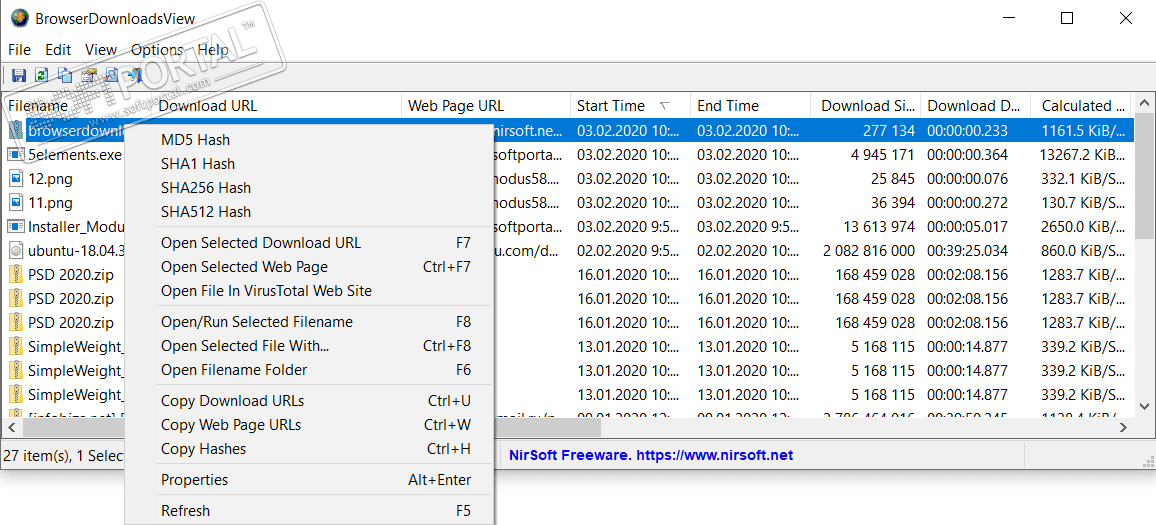This screenshot has height=525, width=1156.
Task: Click the Save Selected Items toolbar icon
Action: (x=18, y=75)
